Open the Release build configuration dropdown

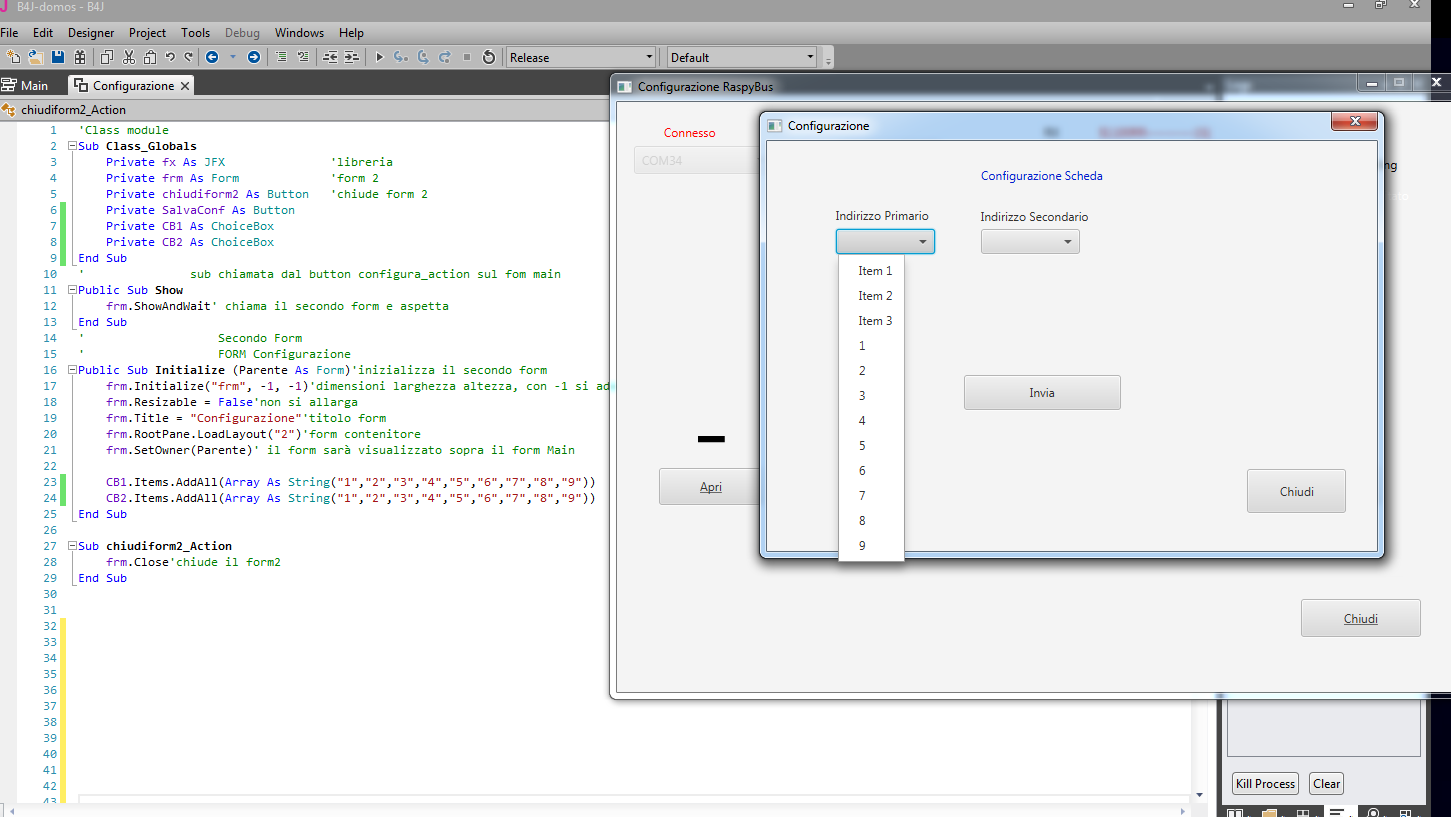[581, 57]
